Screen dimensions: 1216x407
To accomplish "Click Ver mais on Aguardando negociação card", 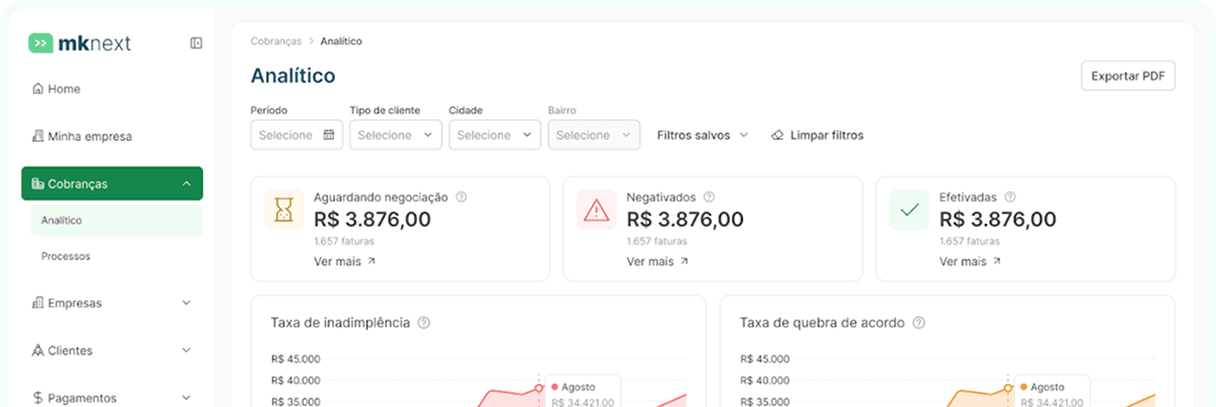I will [x=344, y=261].
